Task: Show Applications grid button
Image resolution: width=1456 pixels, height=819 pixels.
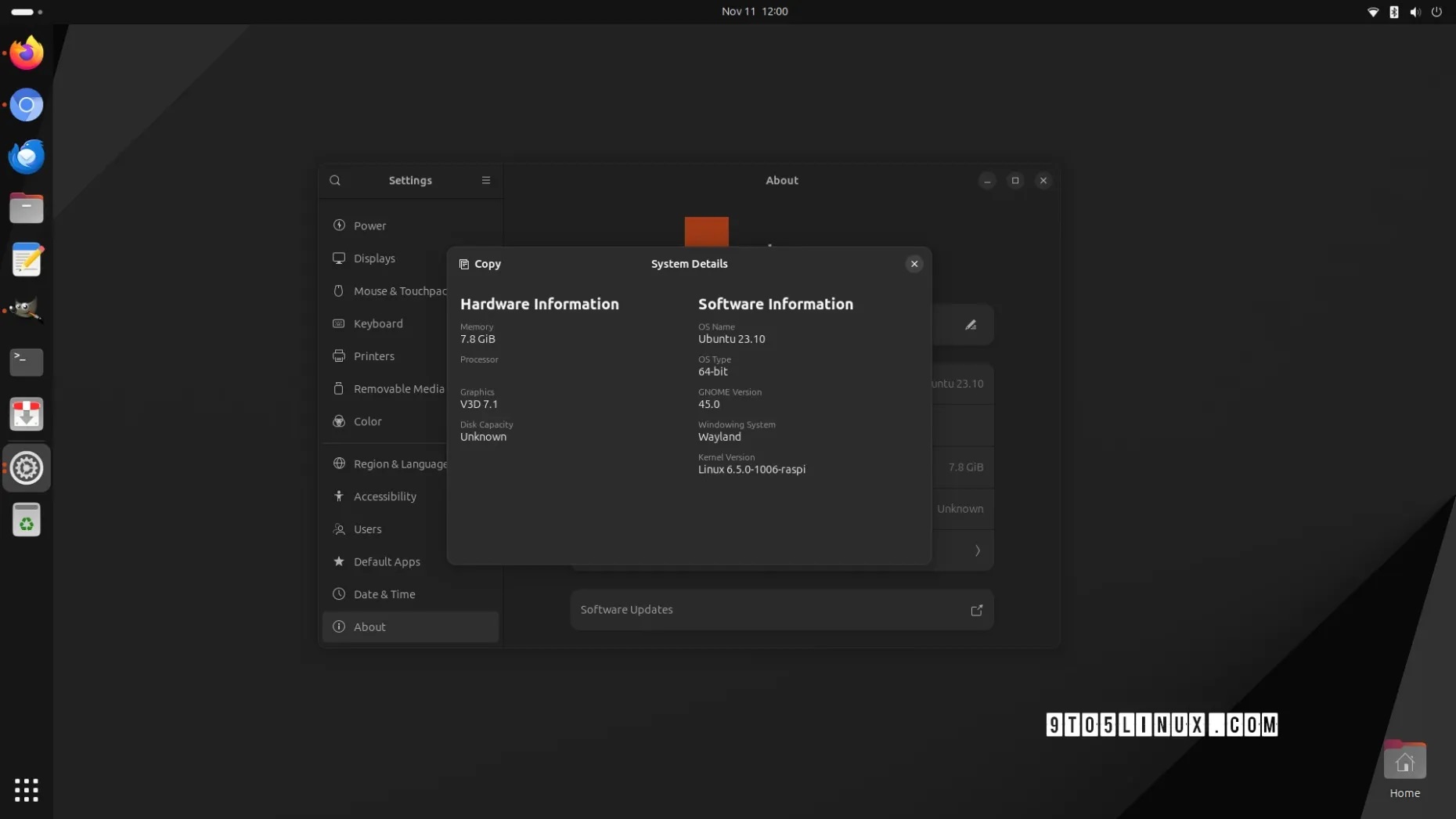Action: [x=27, y=790]
